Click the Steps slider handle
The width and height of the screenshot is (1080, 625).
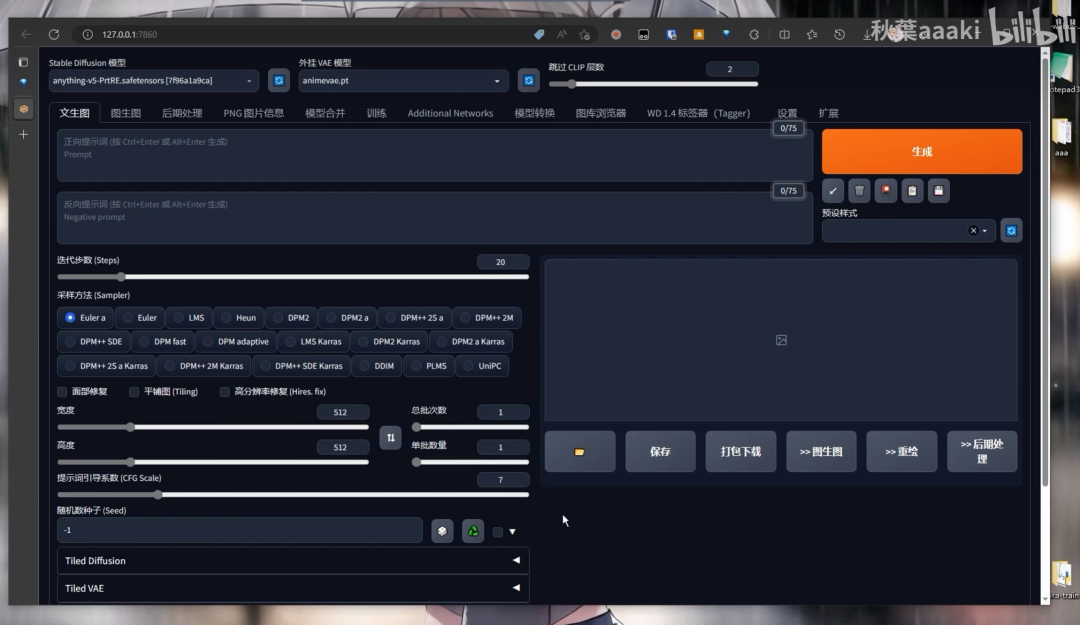click(121, 277)
